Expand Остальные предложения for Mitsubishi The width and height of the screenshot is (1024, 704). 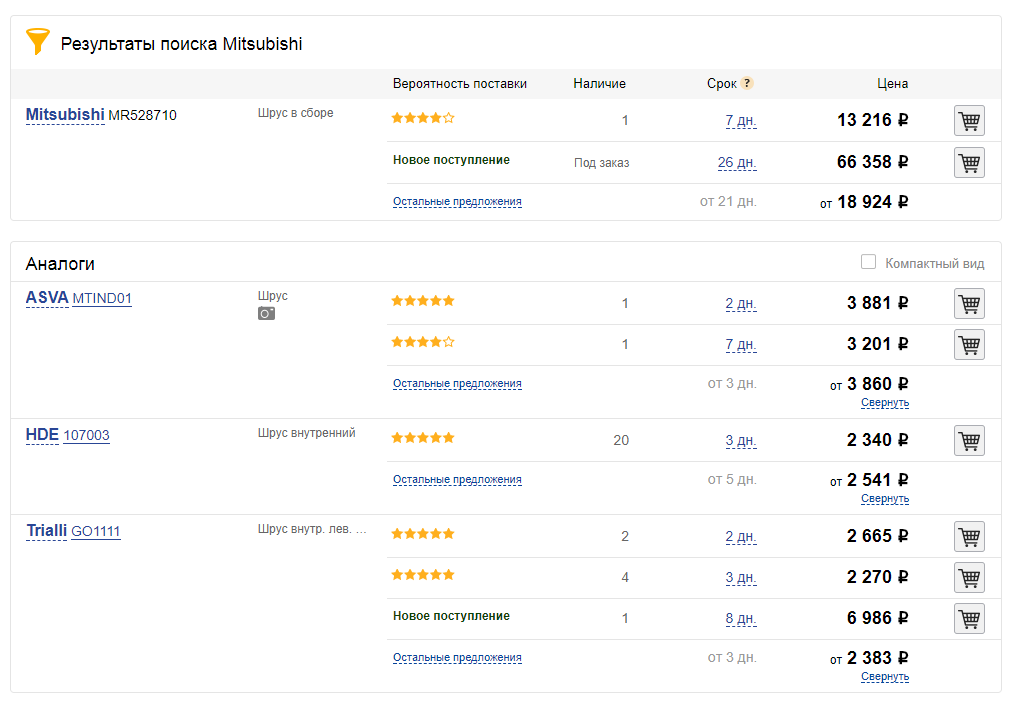pyautogui.click(x=457, y=202)
